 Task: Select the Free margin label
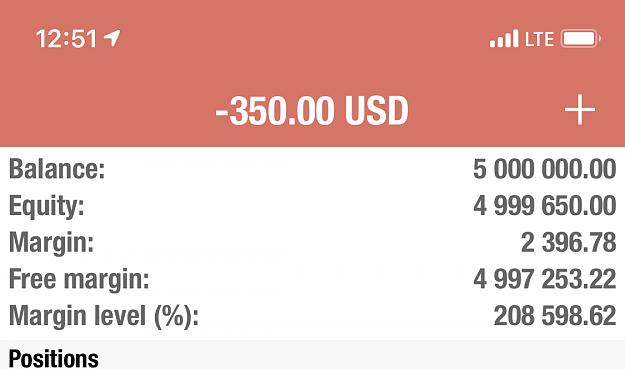coord(79,280)
